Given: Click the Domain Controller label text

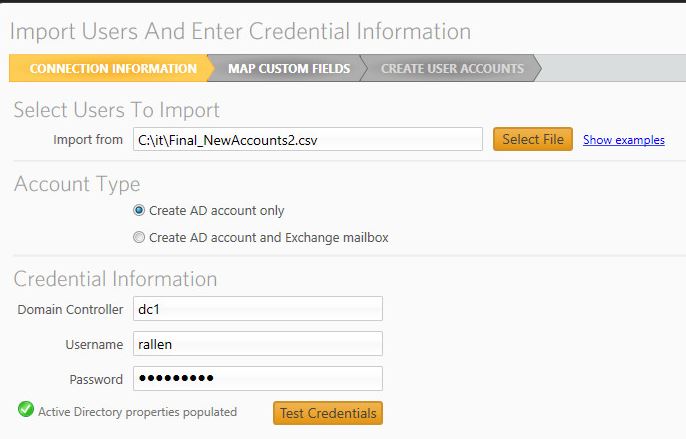Looking at the screenshot, I should point(70,309).
